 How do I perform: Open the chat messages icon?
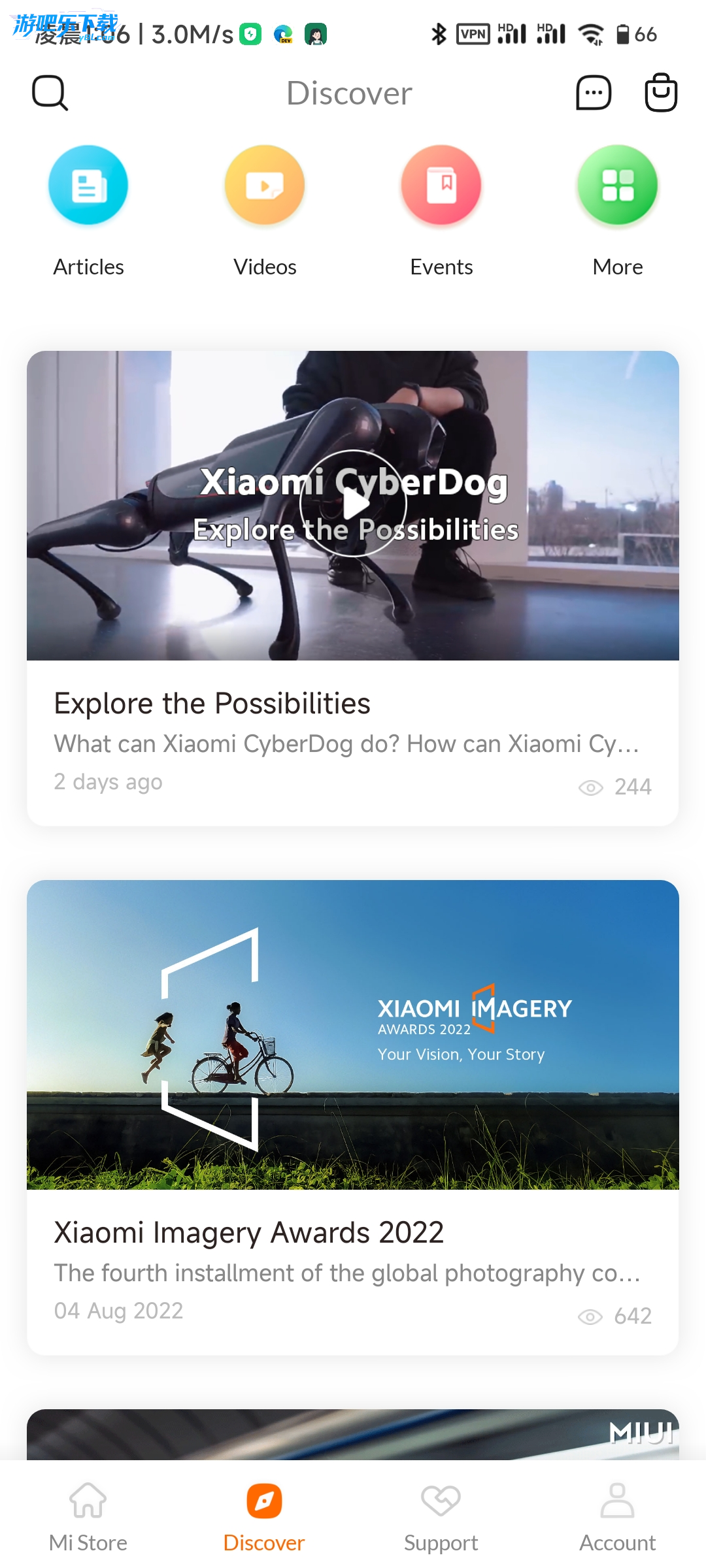[594, 93]
